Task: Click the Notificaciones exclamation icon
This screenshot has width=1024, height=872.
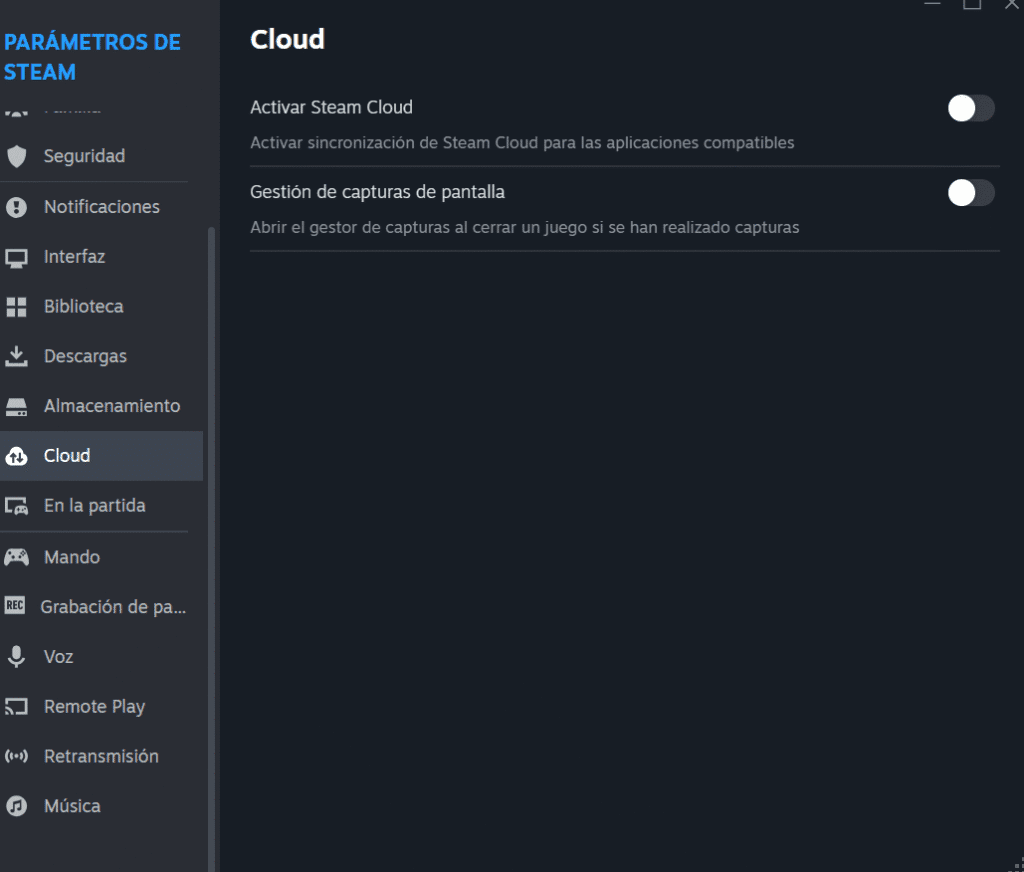Action: (16, 207)
